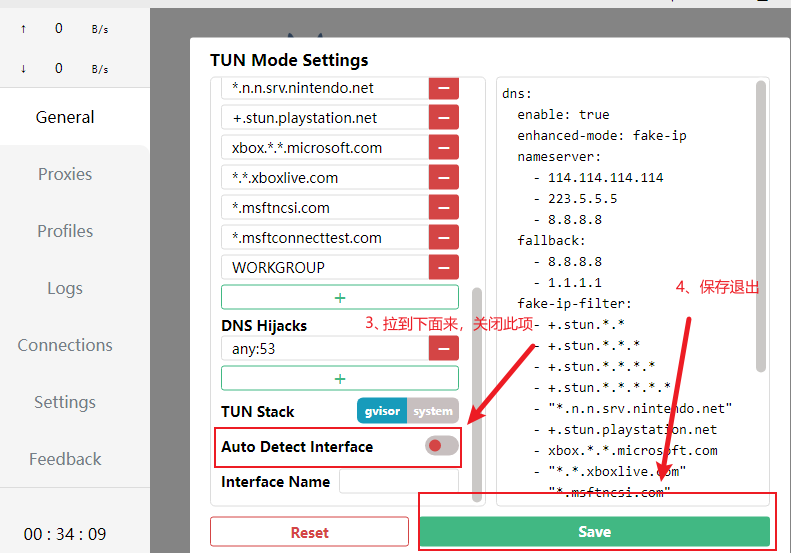Remove the any:53 DNS hijack
Image resolution: width=791 pixels, height=553 pixels.
[x=443, y=349]
